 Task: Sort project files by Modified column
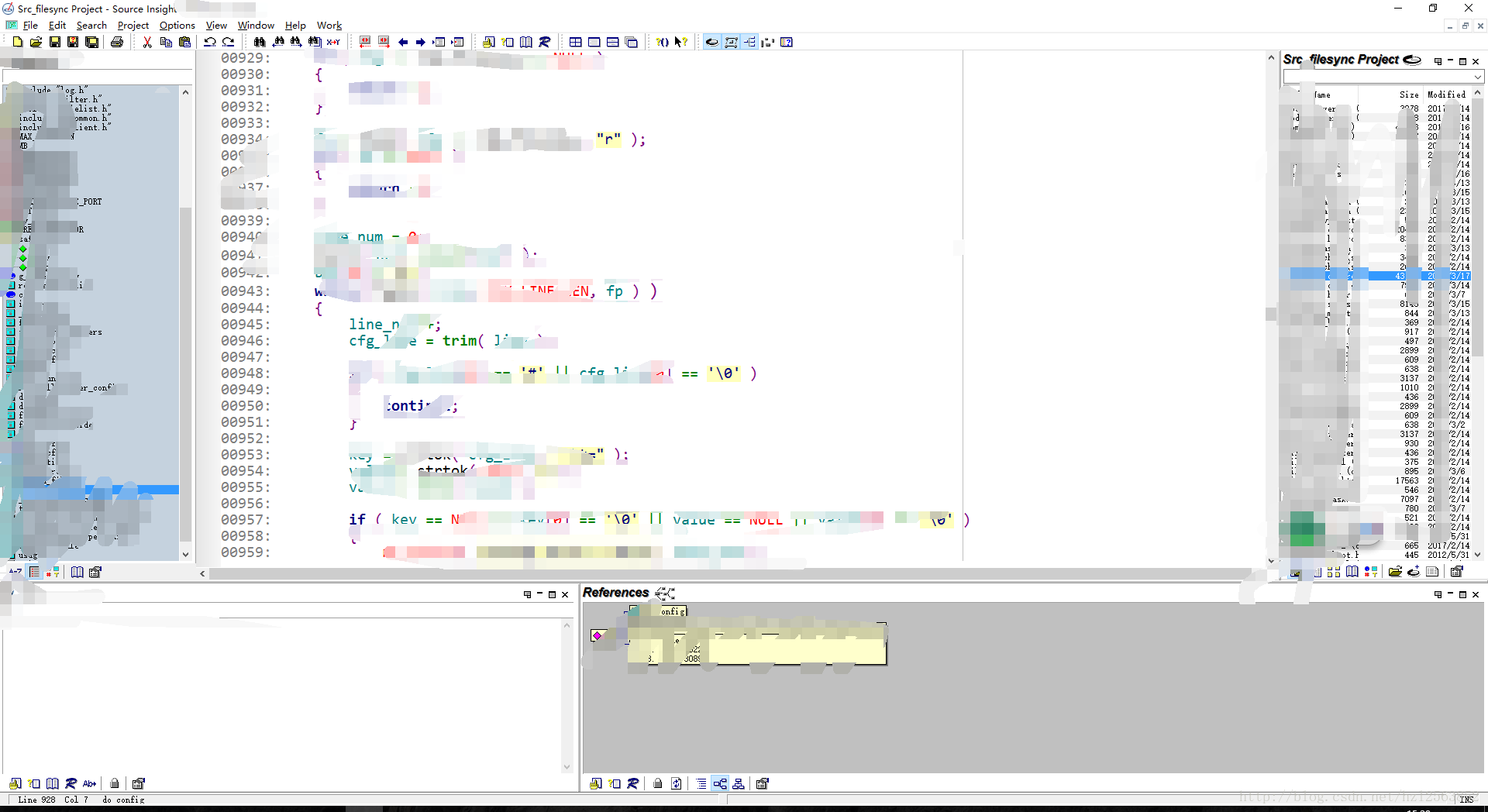[x=1446, y=95]
